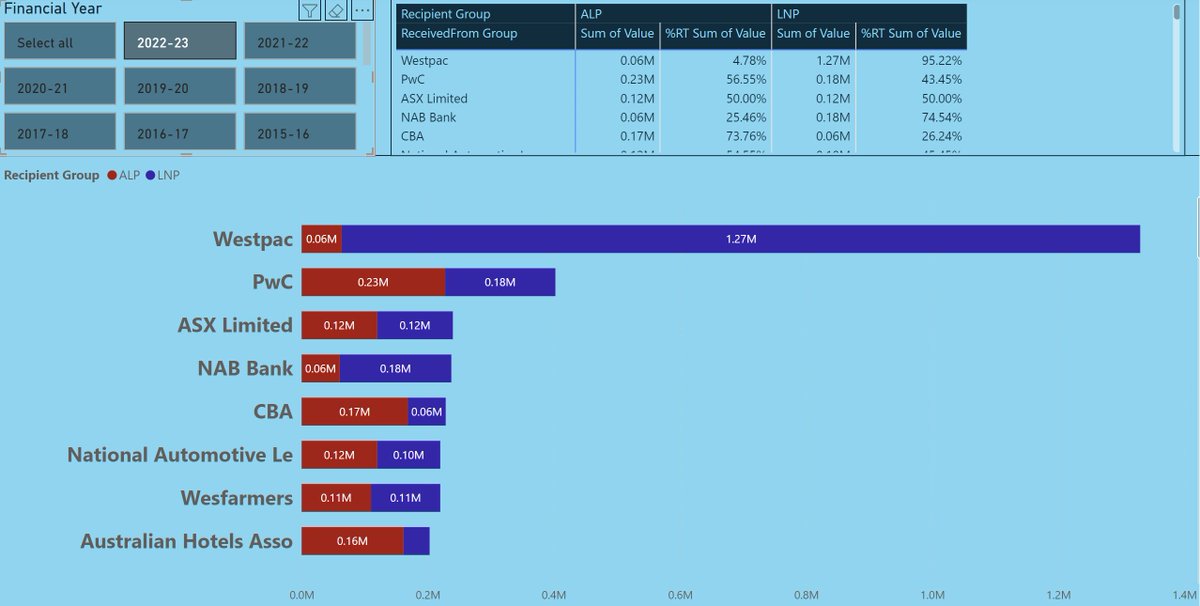The image size is (1200, 606).
Task: Click the NAB Bank chart axis label
Action: (246, 368)
